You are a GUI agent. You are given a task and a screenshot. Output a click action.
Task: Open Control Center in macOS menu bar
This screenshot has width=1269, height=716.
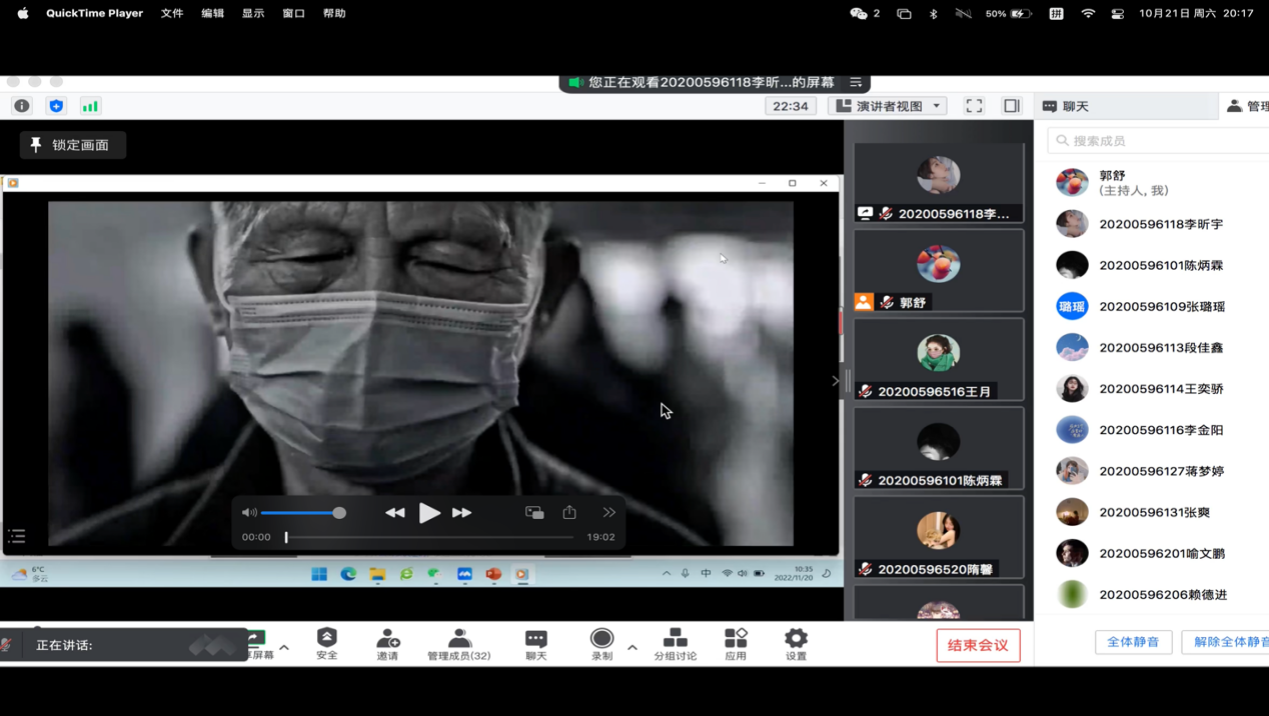tap(1118, 13)
